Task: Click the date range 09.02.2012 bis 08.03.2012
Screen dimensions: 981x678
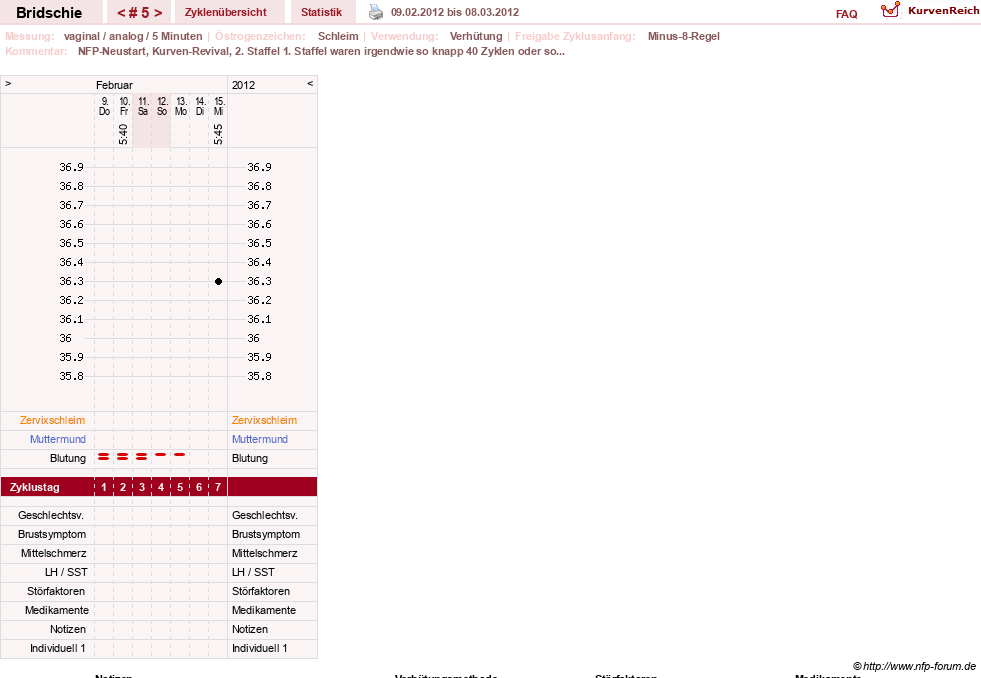Action: (x=455, y=12)
